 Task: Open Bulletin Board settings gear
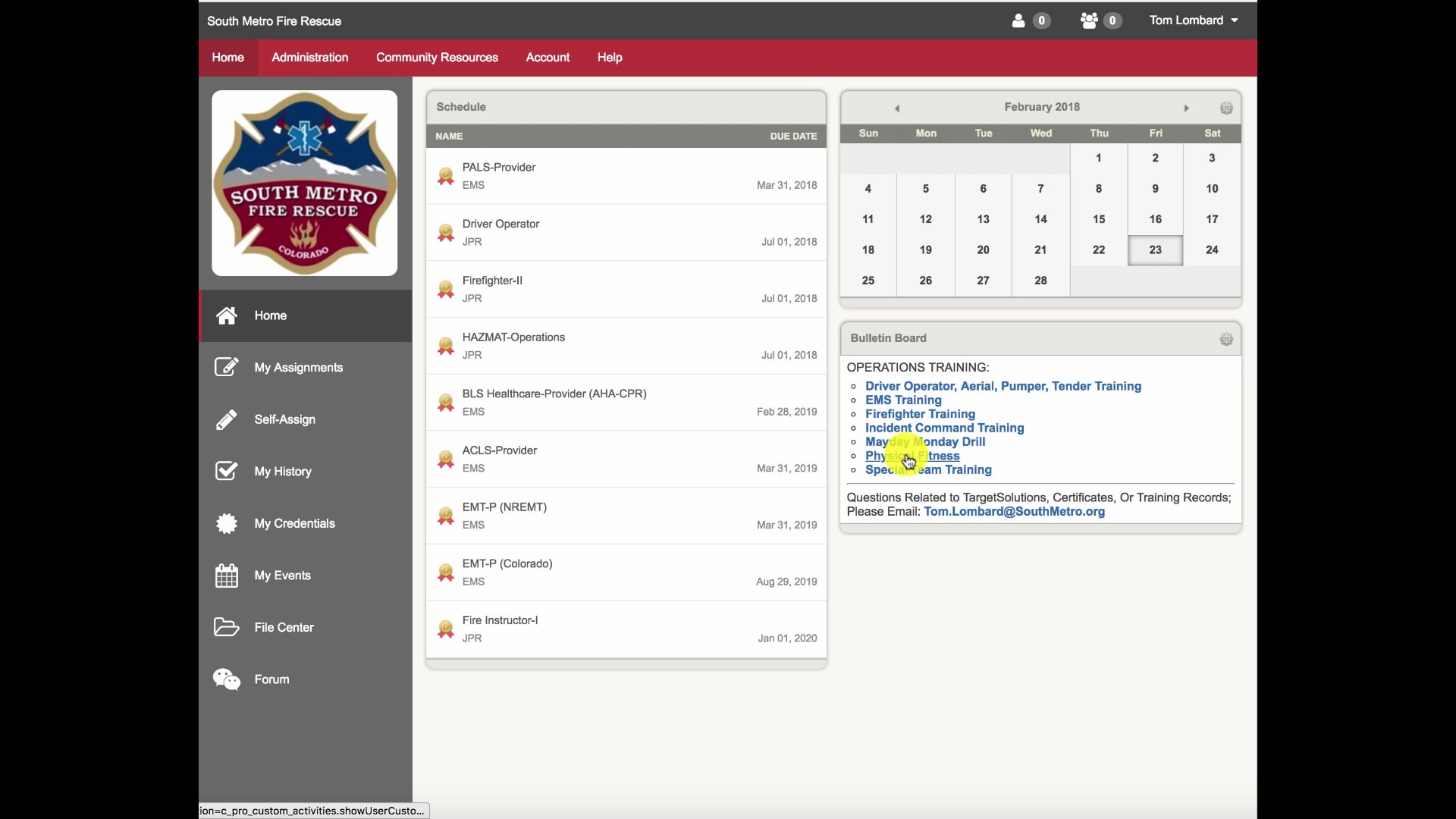click(x=1226, y=339)
